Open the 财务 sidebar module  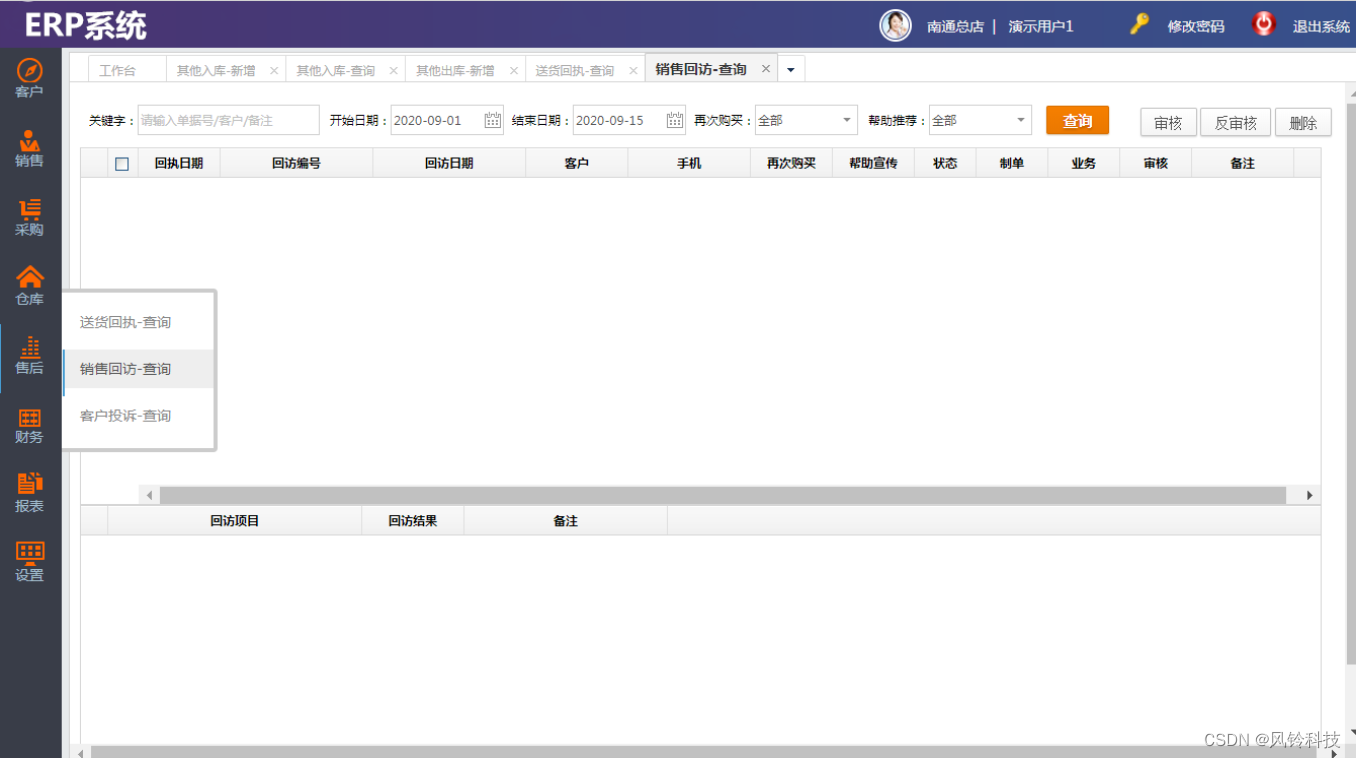click(x=30, y=425)
